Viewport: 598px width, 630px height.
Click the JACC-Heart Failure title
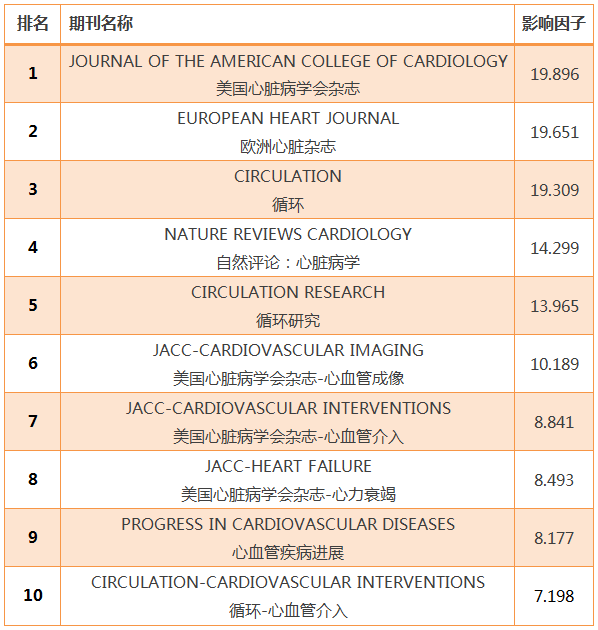pos(288,466)
